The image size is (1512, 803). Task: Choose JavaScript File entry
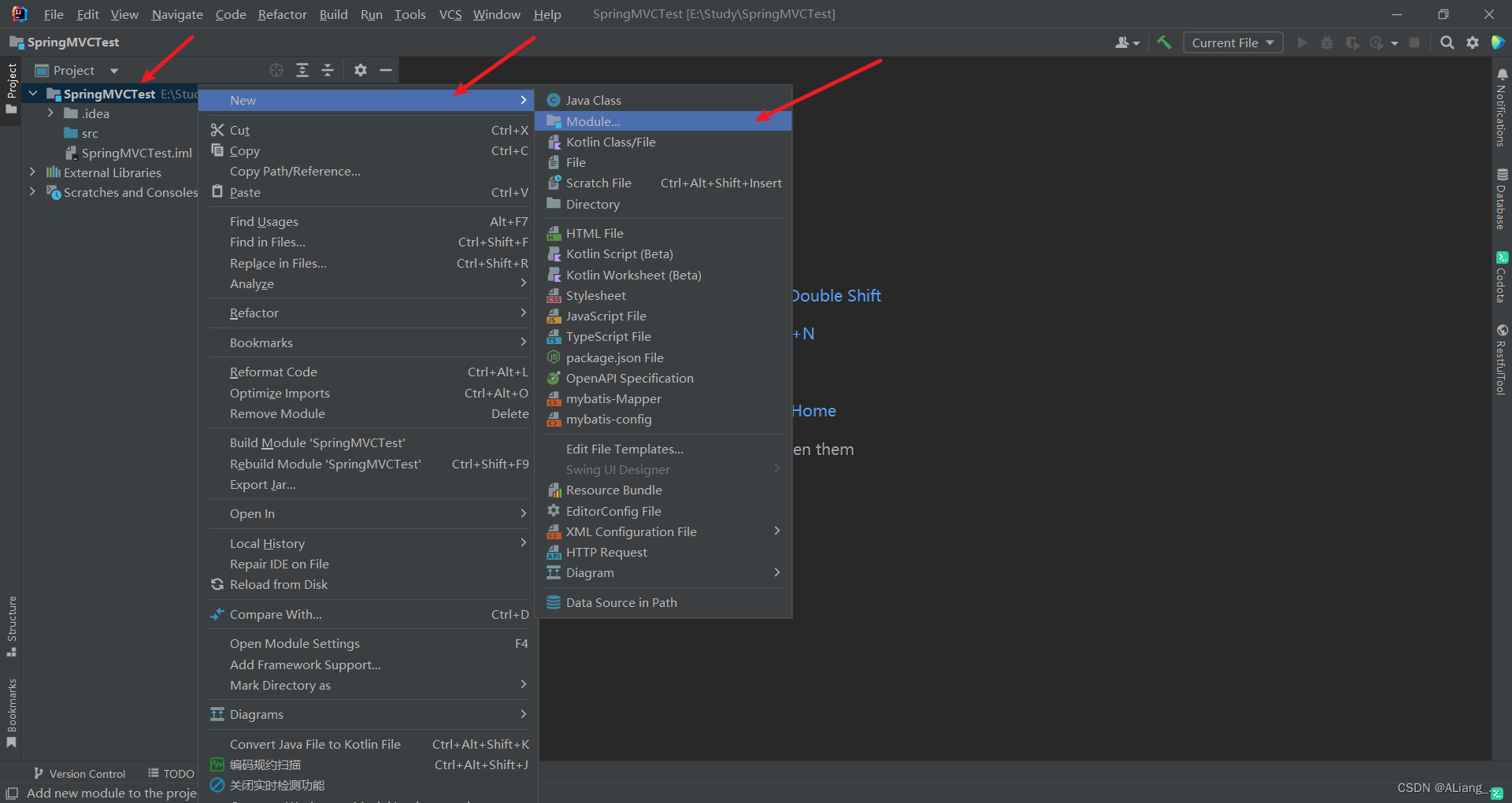point(663,316)
